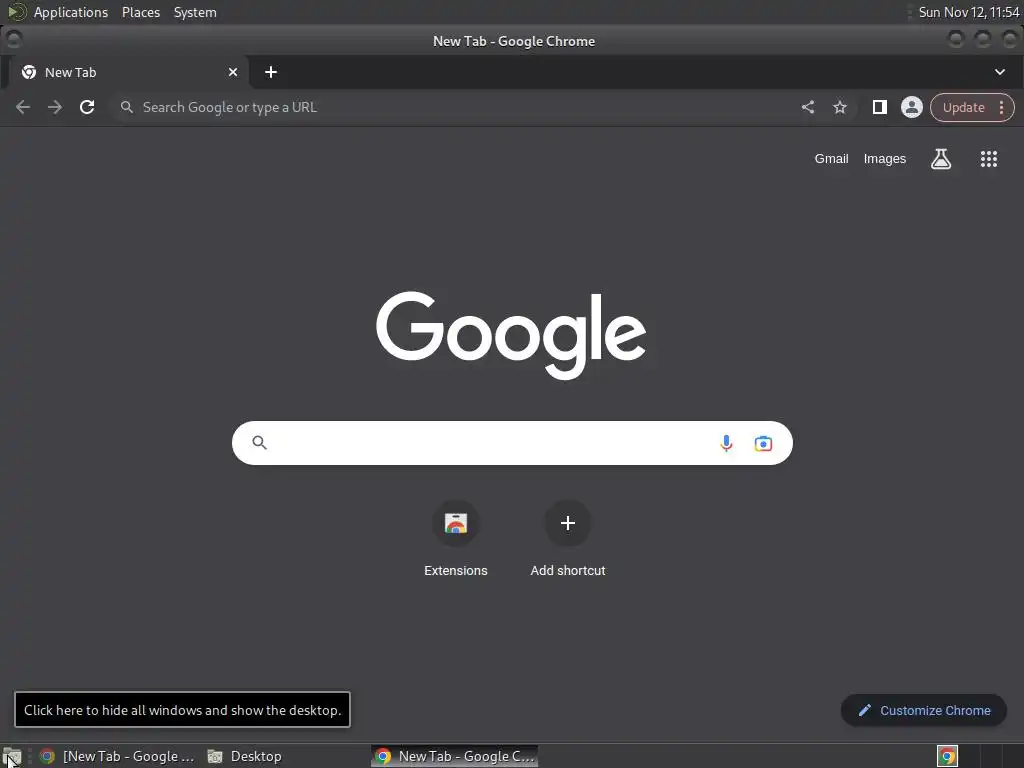Open the Applications menu
The image size is (1024, 768).
coord(71,12)
